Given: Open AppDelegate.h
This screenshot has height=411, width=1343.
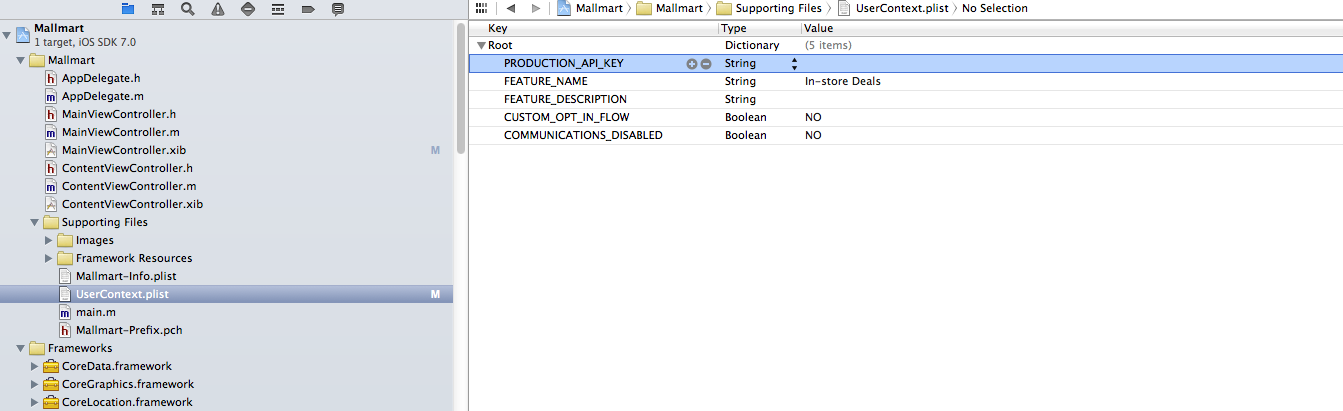Looking at the screenshot, I should click(101, 78).
